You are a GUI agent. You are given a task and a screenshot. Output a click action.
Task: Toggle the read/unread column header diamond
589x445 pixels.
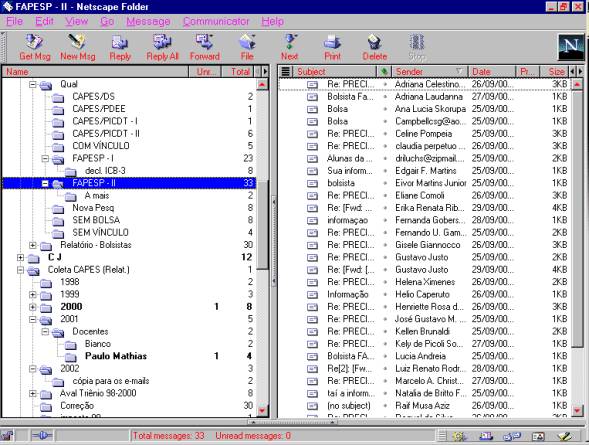click(384, 71)
